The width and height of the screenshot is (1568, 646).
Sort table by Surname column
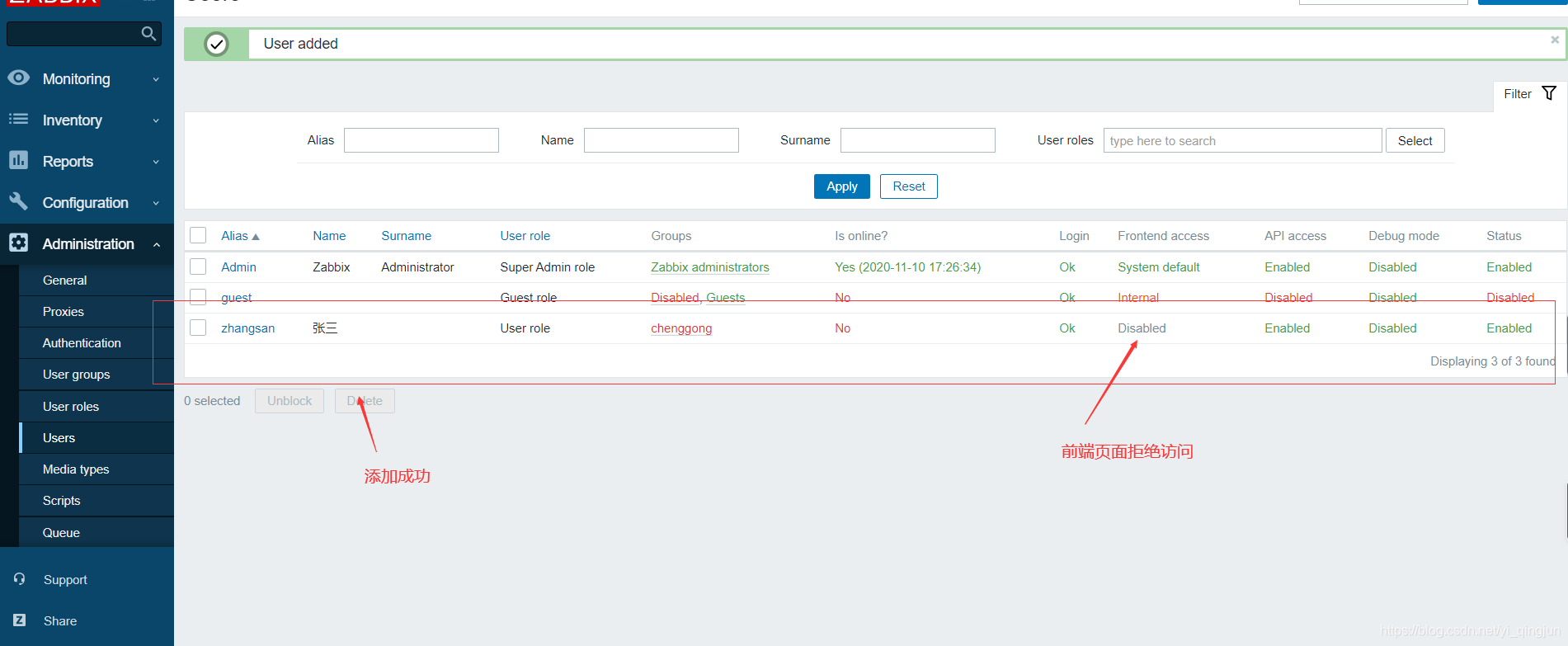click(406, 236)
